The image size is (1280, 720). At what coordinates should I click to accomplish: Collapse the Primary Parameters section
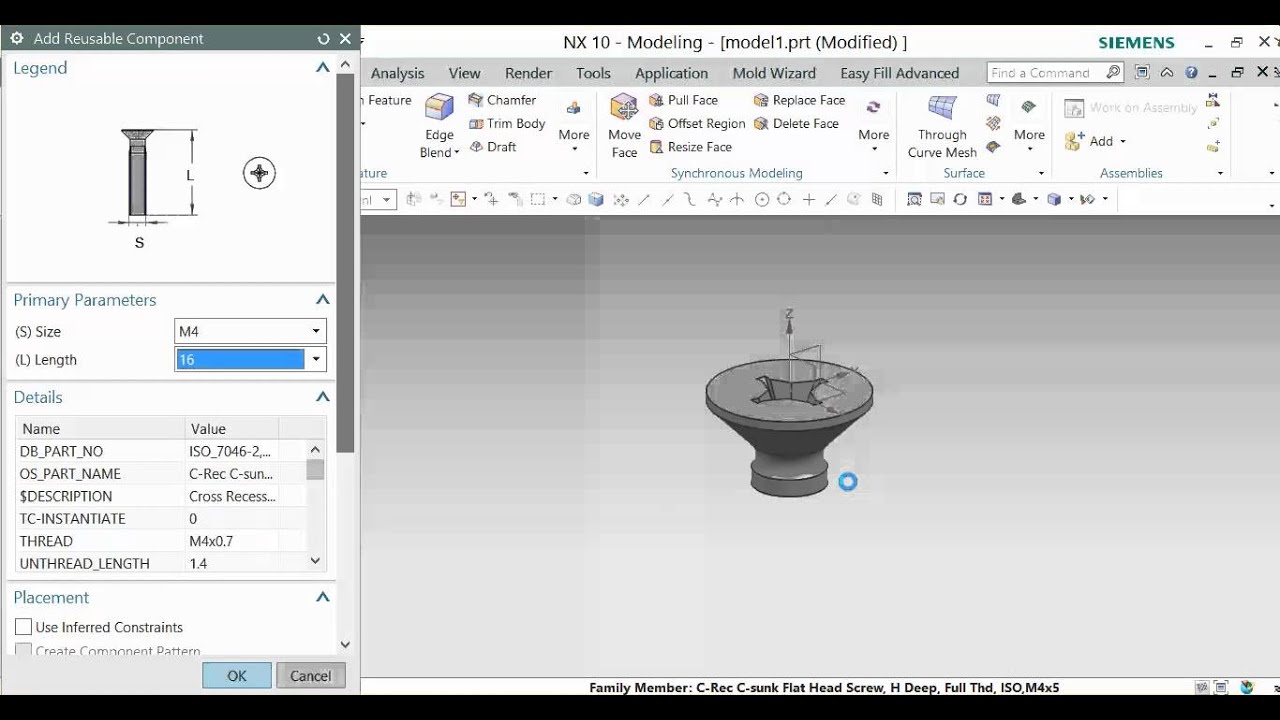322,300
